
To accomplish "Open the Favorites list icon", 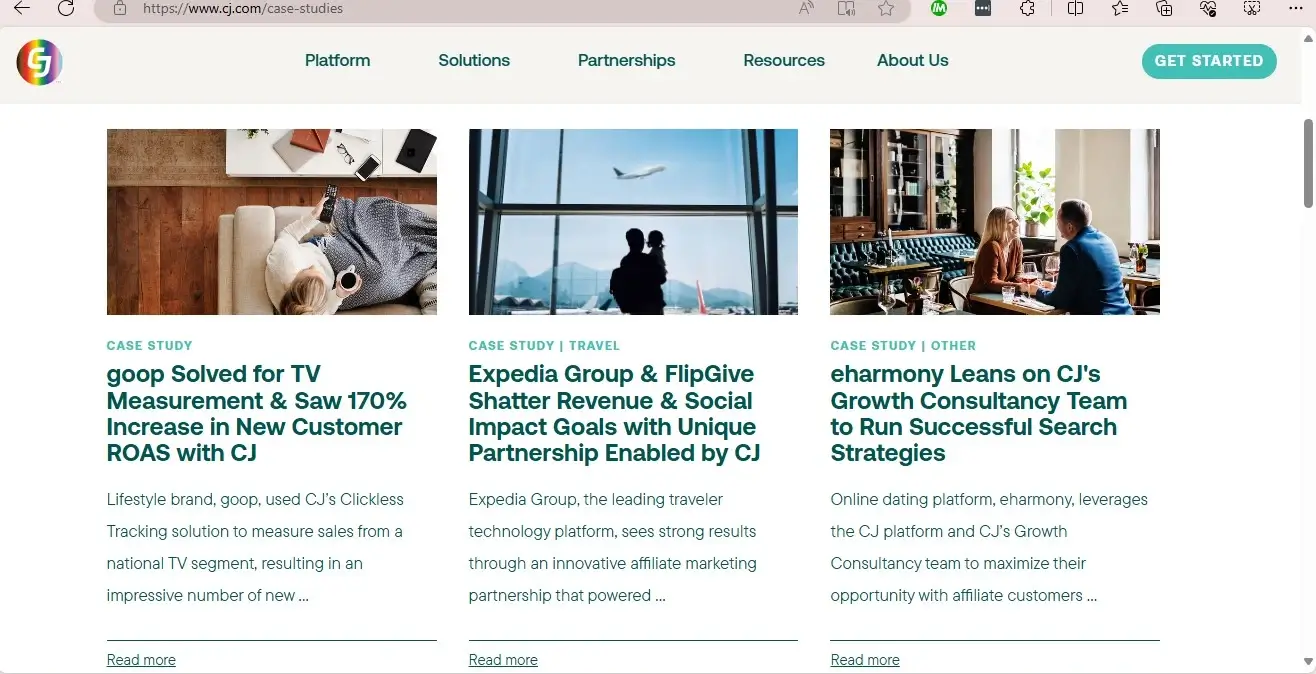I will 1120,8.
